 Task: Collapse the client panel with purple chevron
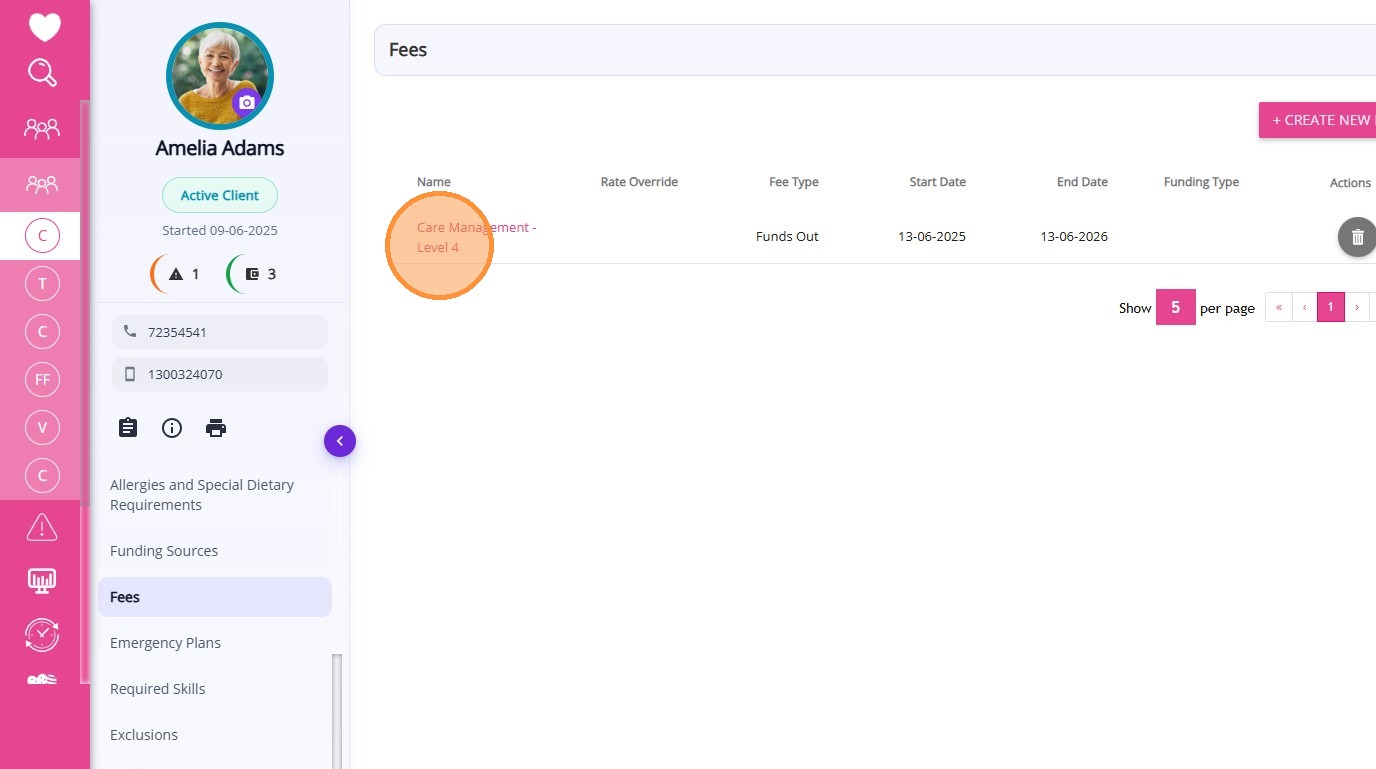(x=340, y=441)
